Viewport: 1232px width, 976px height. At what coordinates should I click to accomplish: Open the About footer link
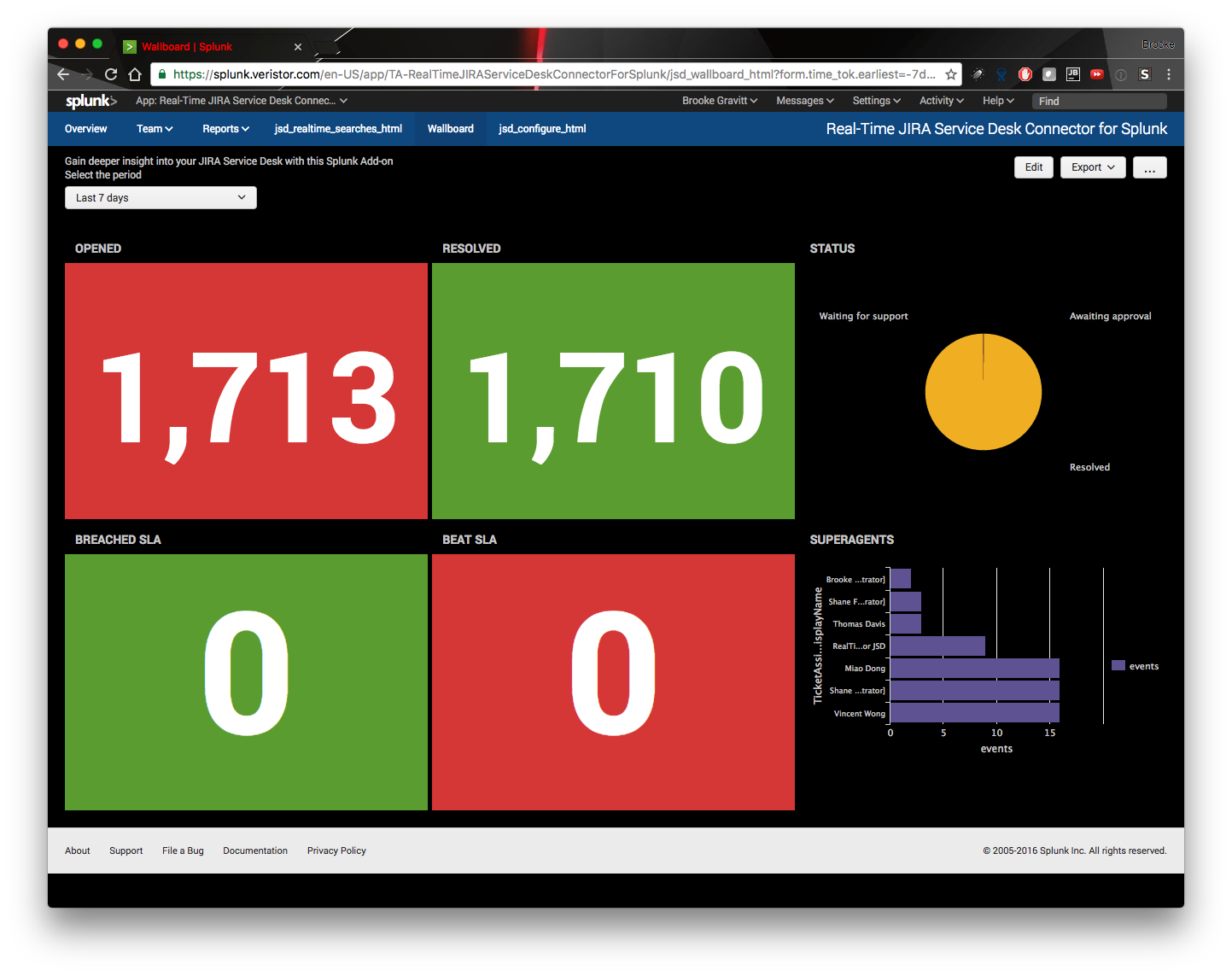tap(78, 850)
